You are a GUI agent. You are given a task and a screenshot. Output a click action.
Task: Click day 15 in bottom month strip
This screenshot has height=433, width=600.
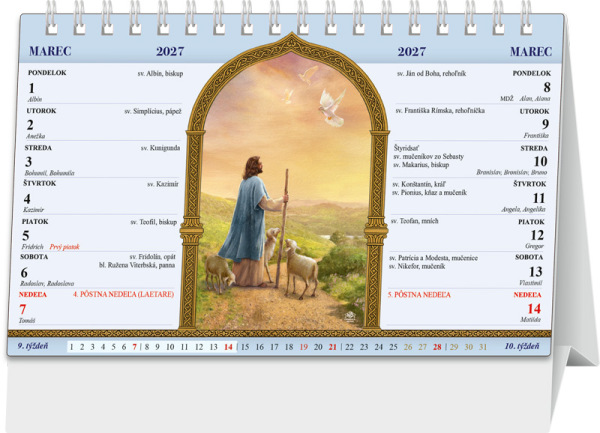click(245, 347)
